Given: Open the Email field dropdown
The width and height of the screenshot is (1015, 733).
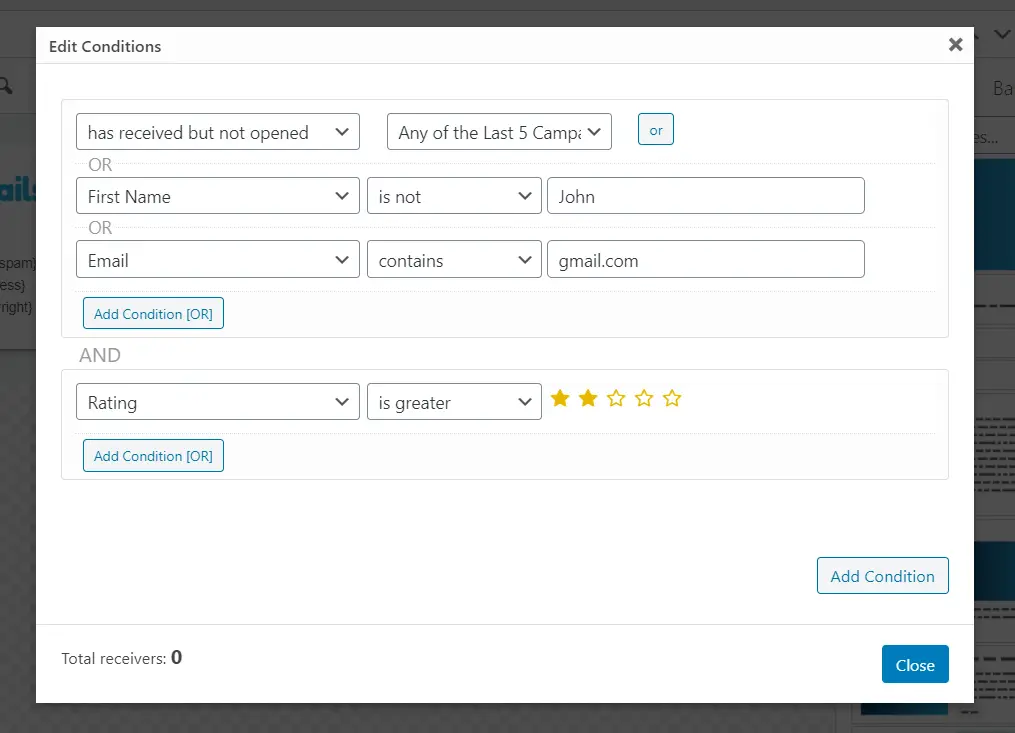Looking at the screenshot, I should (x=218, y=259).
